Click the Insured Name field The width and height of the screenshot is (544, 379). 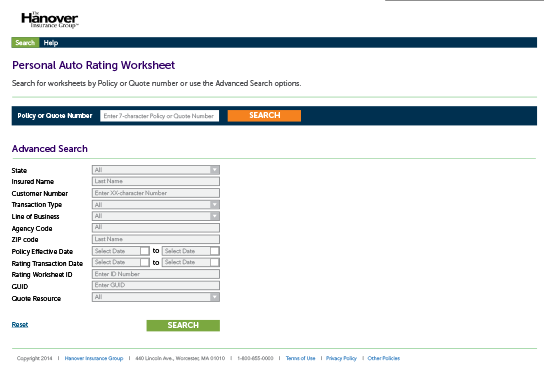click(156, 181)
